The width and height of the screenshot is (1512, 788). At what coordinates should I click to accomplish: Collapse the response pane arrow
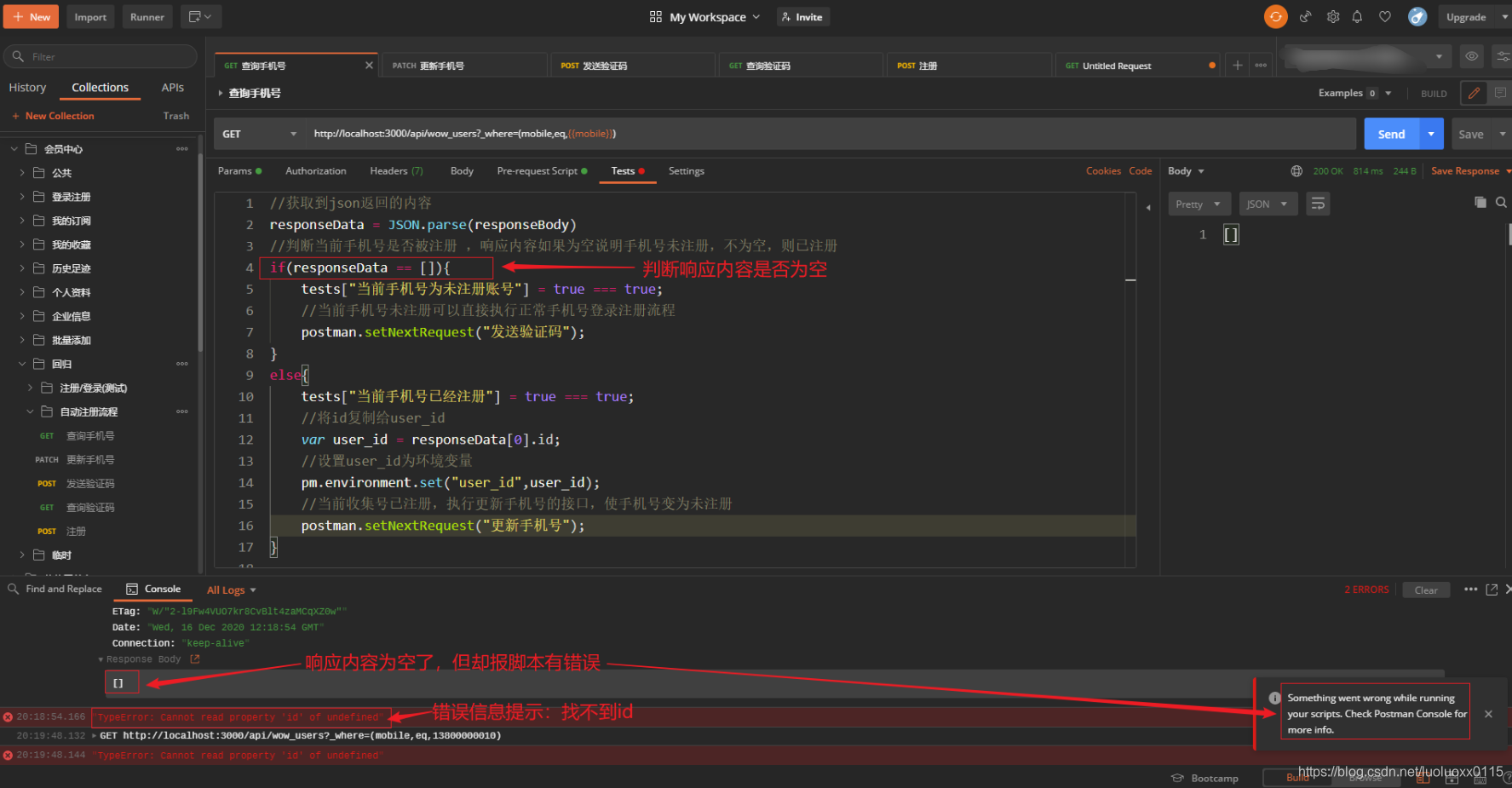(x=1147, y=207)
